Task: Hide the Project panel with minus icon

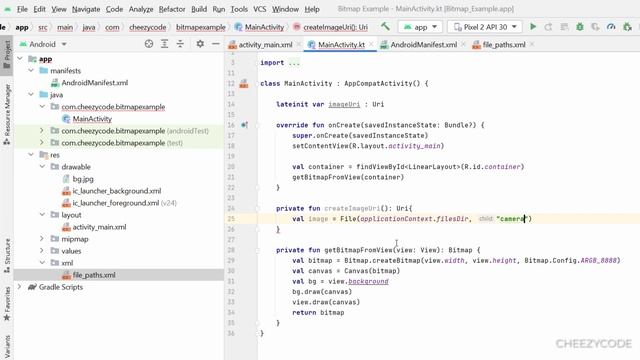Action: point(216,44)
